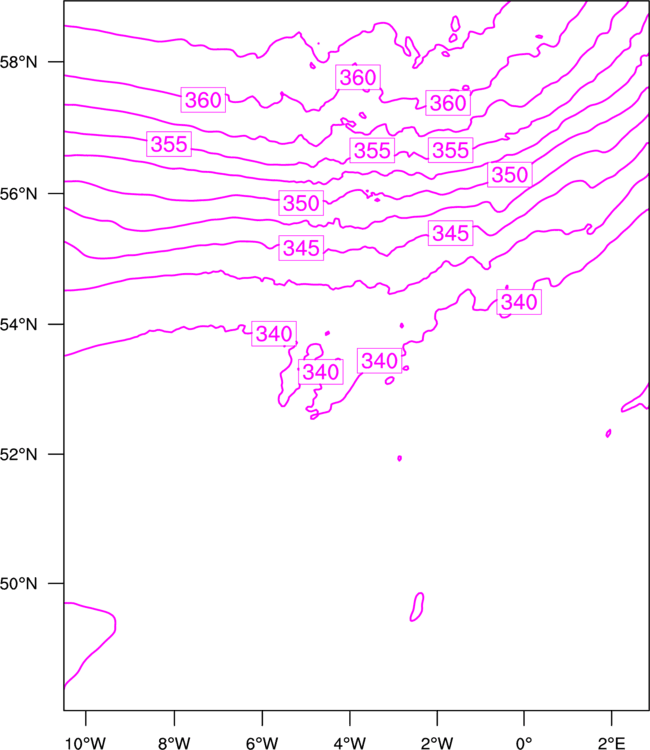Select the 0° longitude axis label

tap(524, 743)
